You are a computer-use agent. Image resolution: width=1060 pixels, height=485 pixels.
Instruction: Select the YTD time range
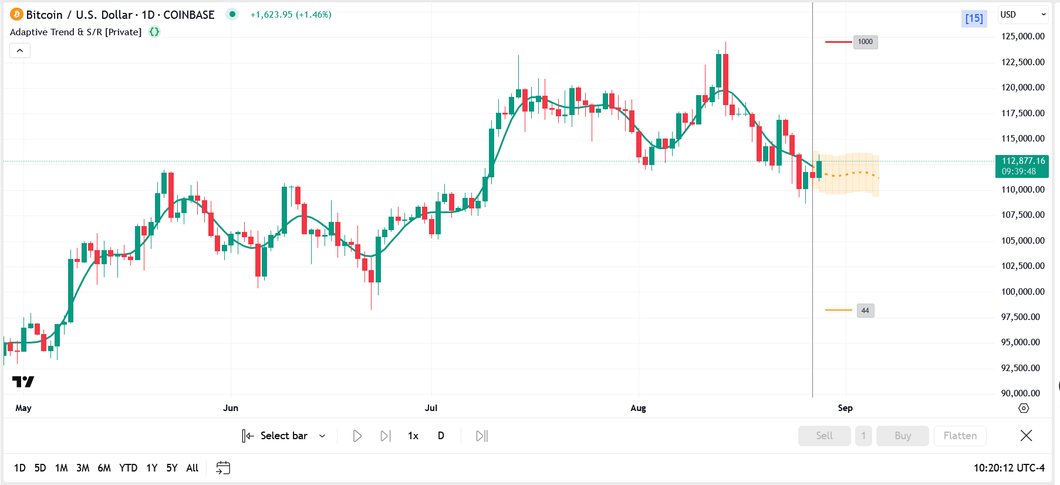click(x=128, y=468)
